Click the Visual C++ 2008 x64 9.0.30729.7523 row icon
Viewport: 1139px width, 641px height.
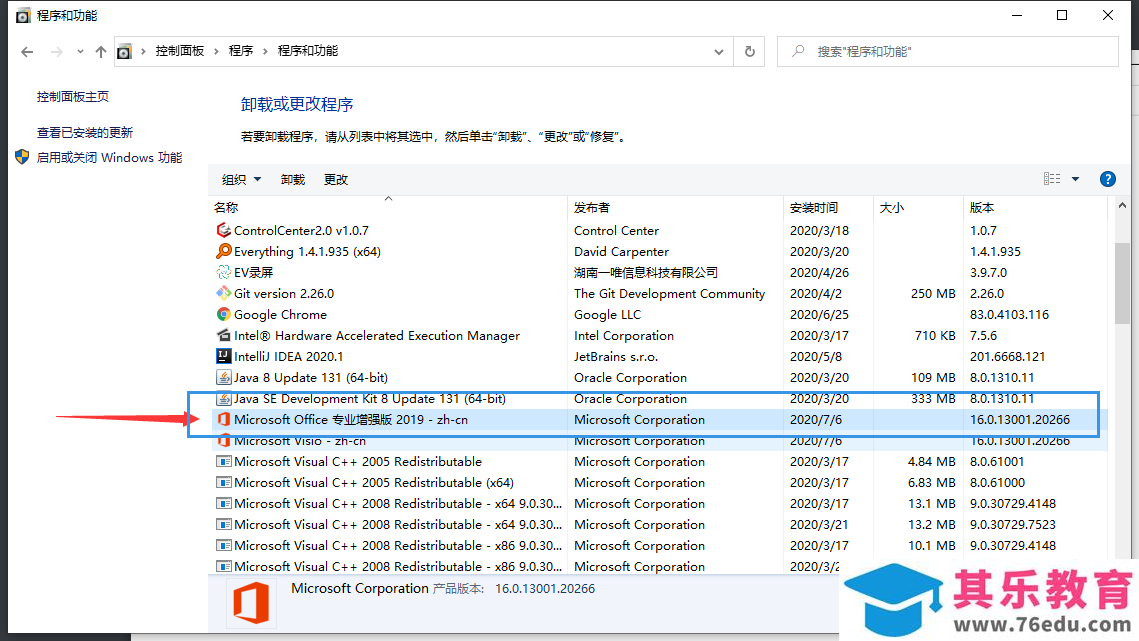(224, 525)
